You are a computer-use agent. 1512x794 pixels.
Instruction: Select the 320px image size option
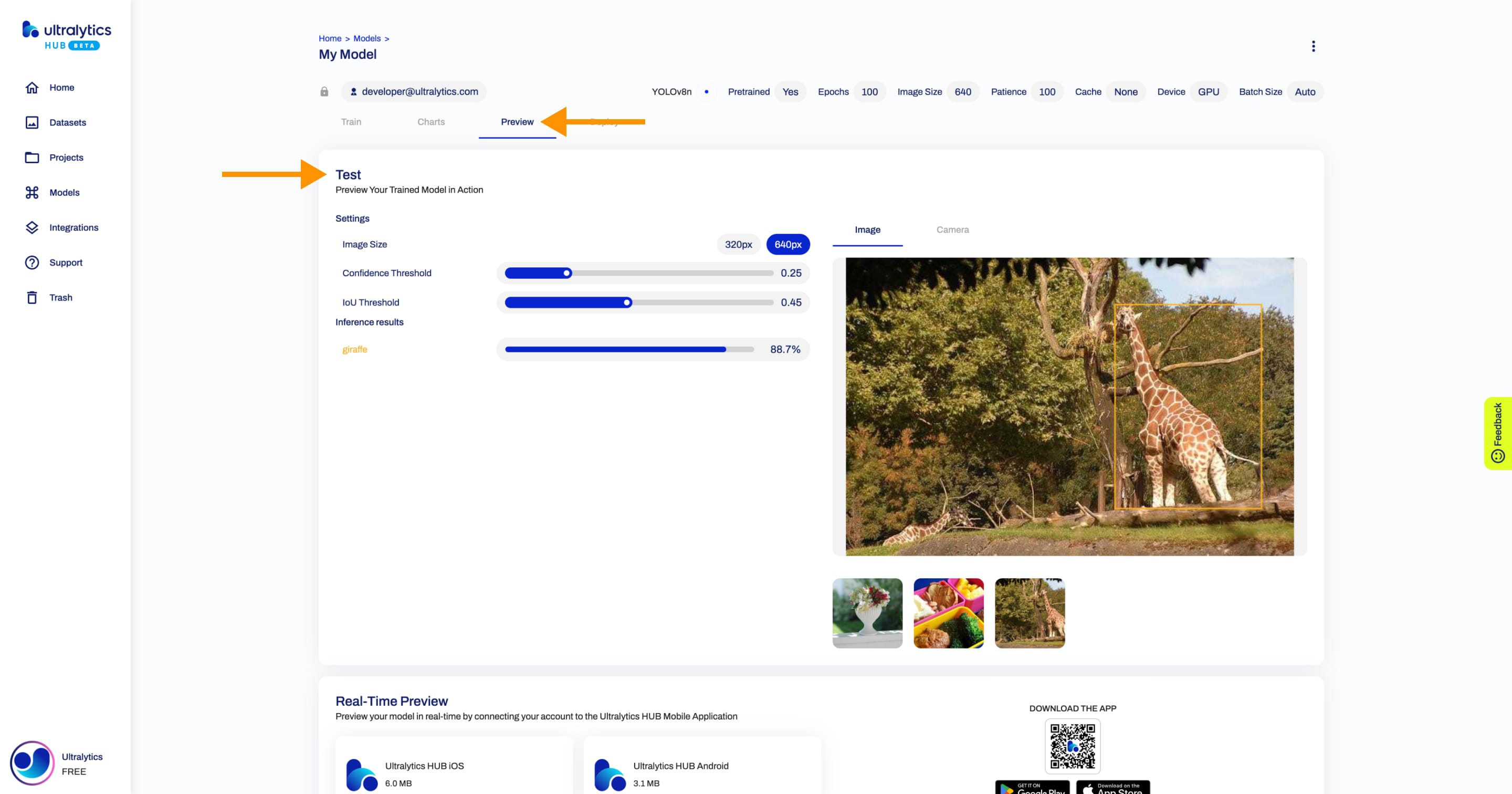click(x=738, y=244)
